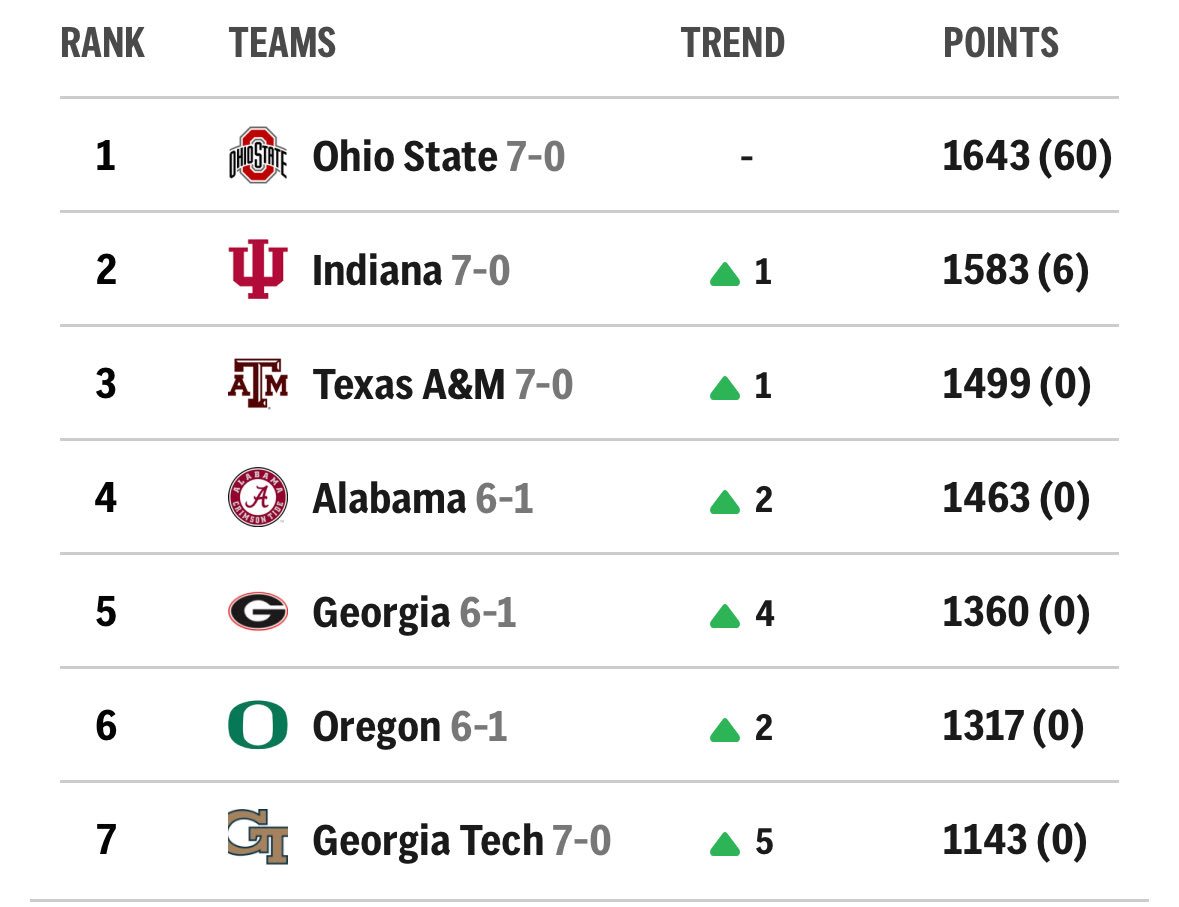The height and width of the screenshot is (907, 1179).
Task: Click the Georgia Tech GT logo
Action: (x=257, y=838)
